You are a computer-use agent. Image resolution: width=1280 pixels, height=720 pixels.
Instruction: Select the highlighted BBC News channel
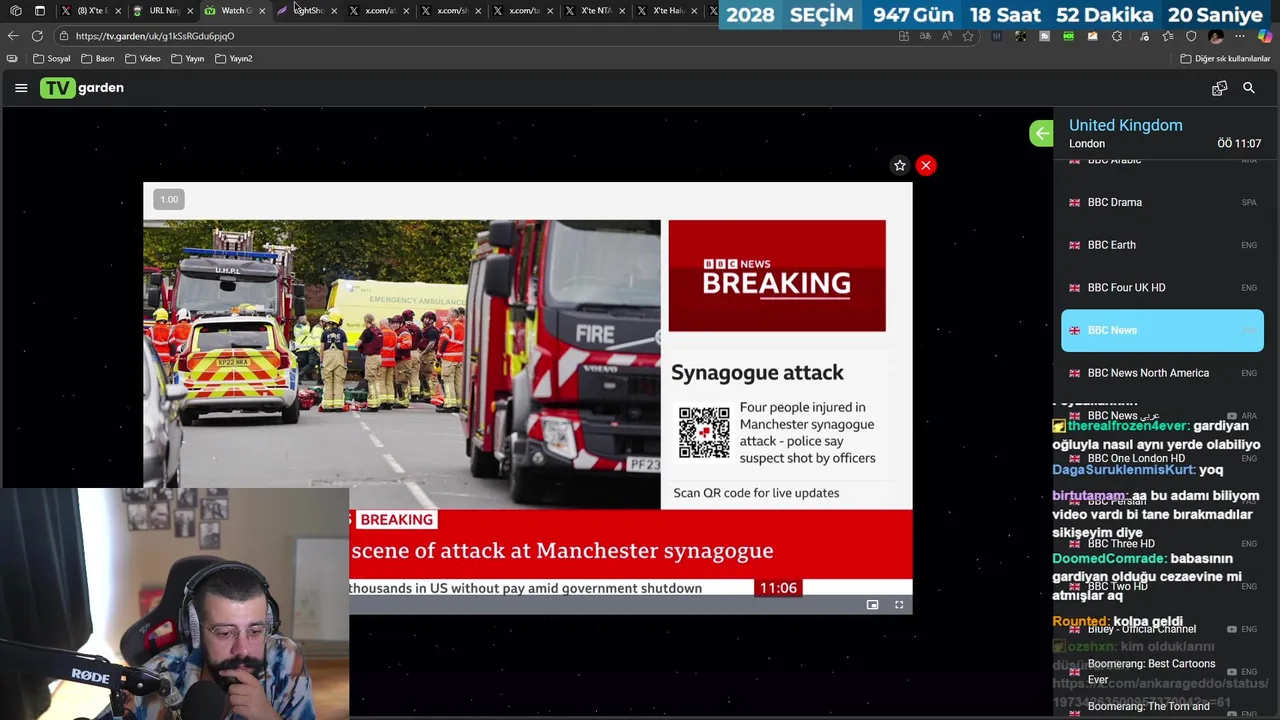(x=1162, y=330)
